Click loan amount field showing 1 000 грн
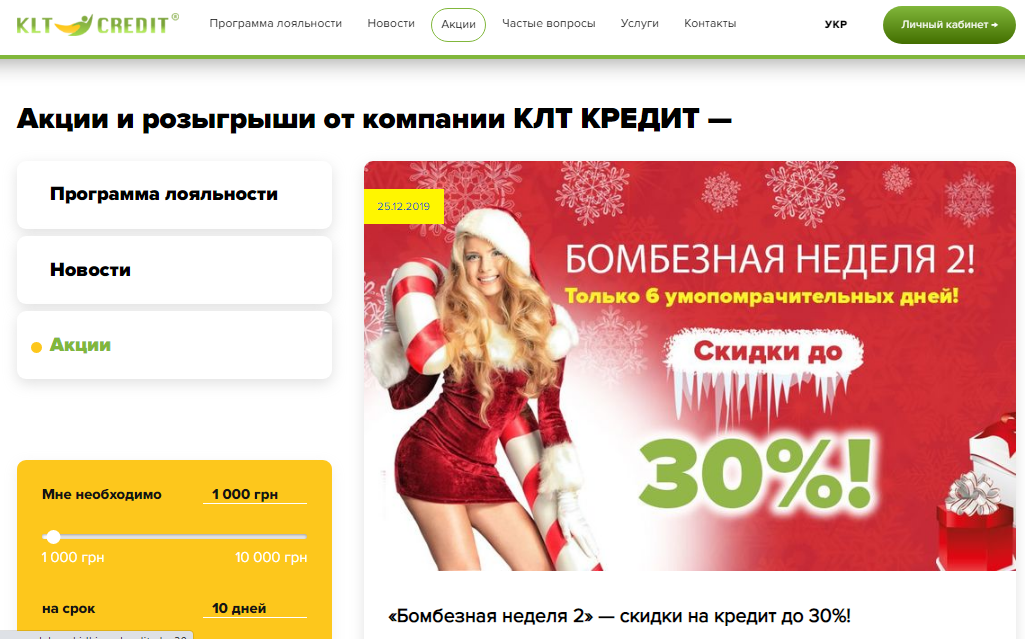 tap(255, 495)
